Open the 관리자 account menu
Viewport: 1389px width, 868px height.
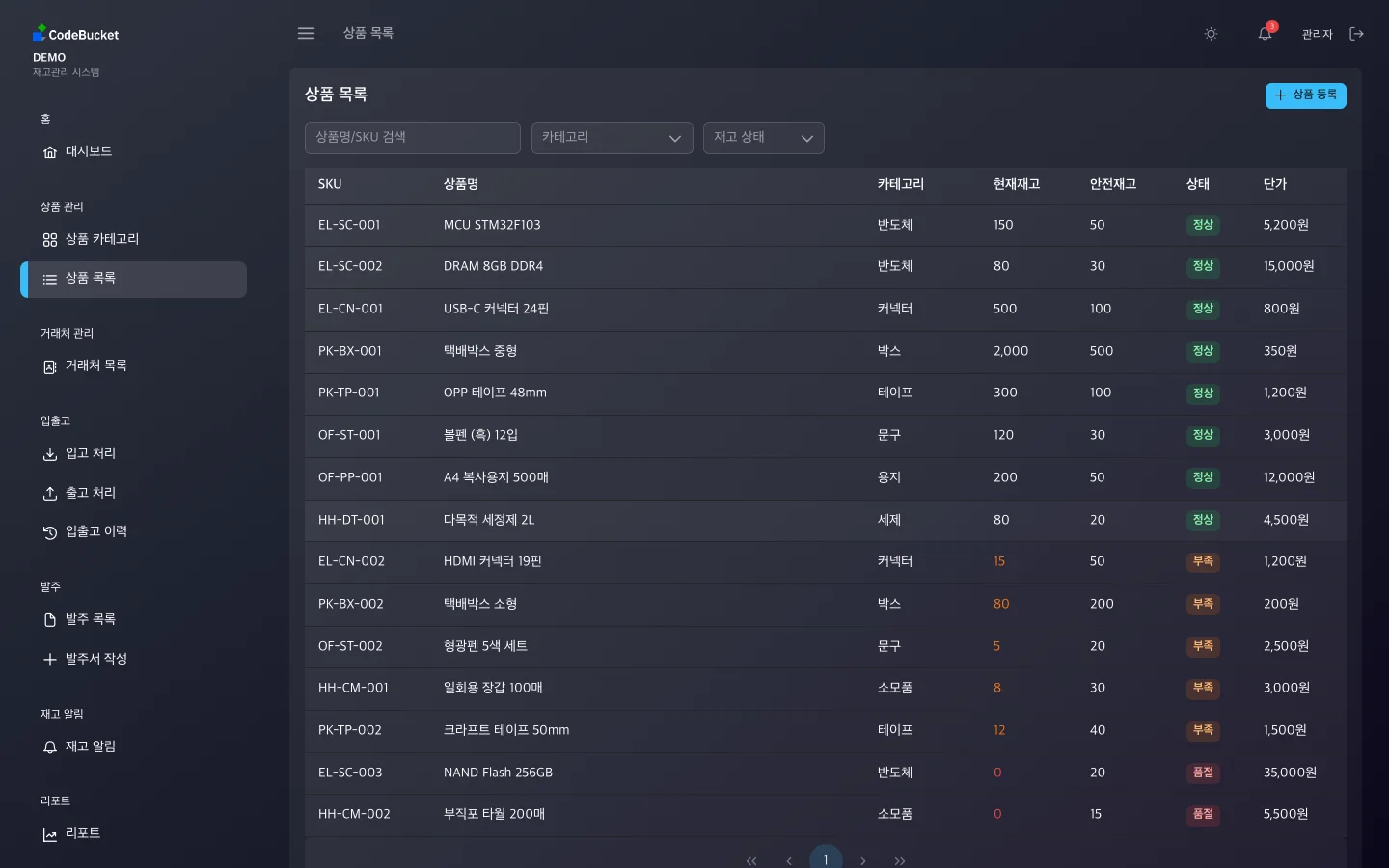1316,33
